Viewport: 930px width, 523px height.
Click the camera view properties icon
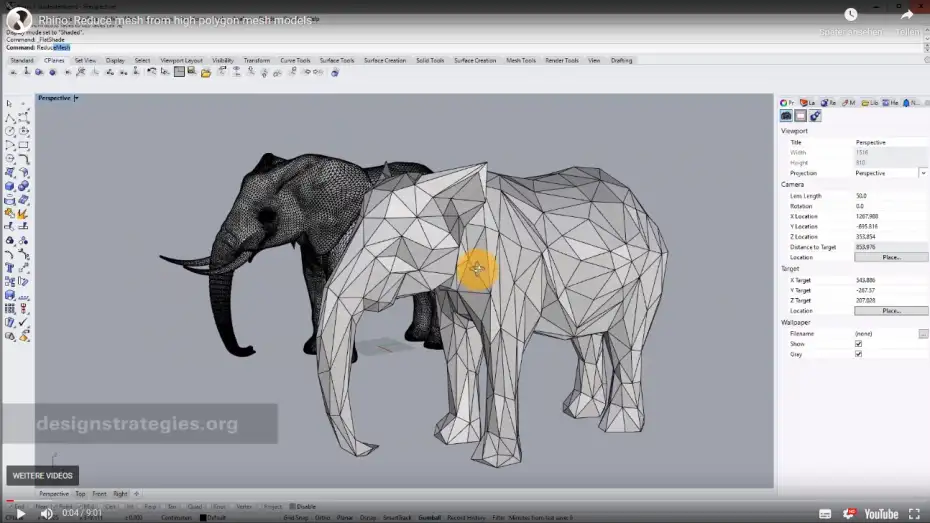[786, 116]
